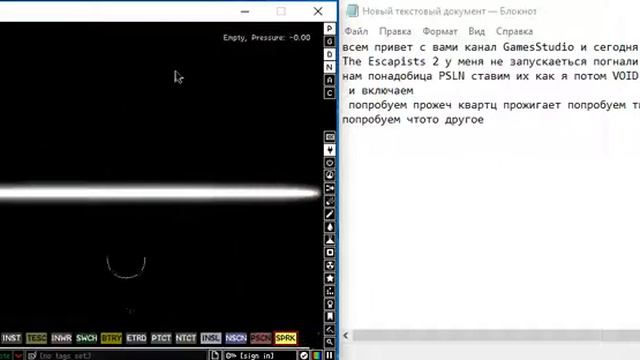This screenshot has width=640, height=360.
Task: Open simulation options checkmark icon
Action: [304, 355]
